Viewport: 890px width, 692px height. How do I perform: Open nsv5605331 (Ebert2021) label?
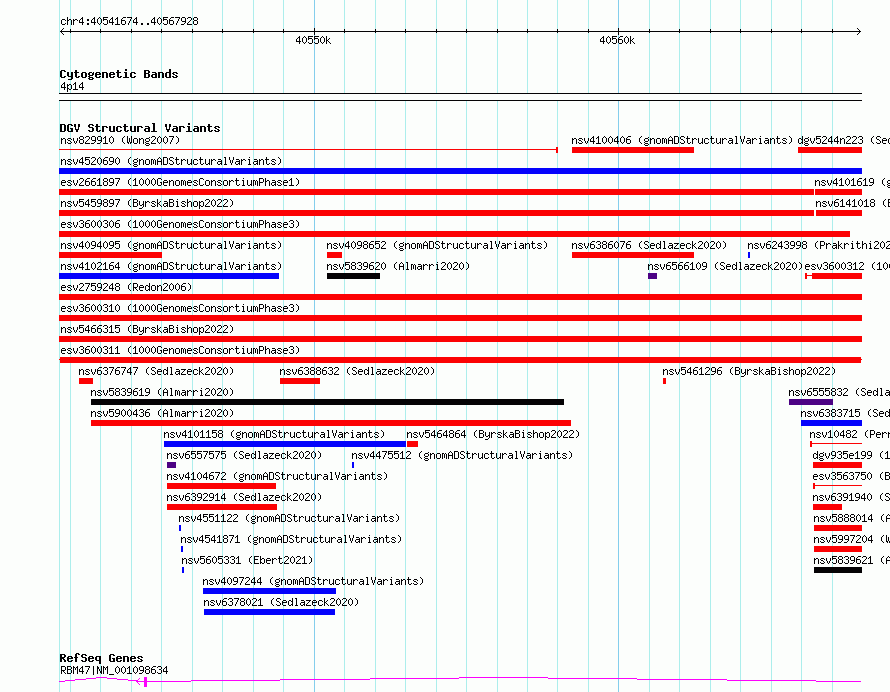(x=247, y=560)
